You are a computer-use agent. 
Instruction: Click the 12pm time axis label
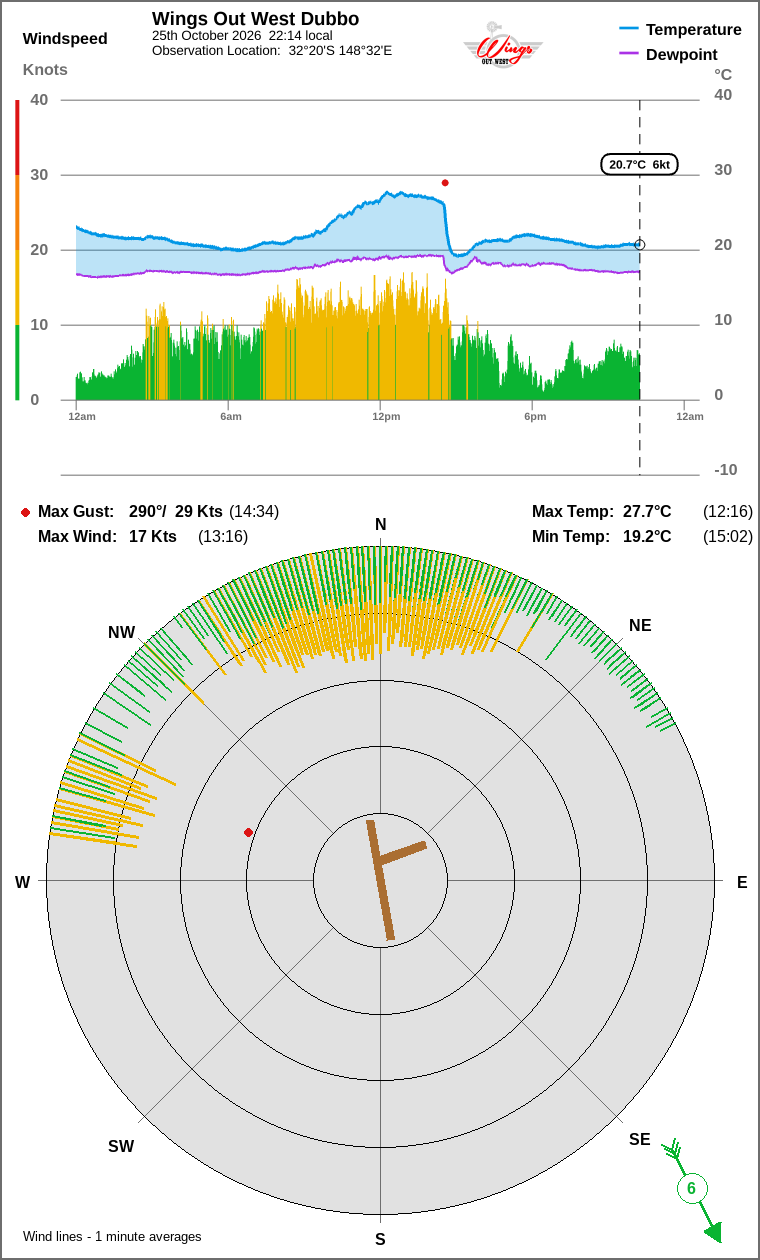pyautogui.click(x=386, y=416)
